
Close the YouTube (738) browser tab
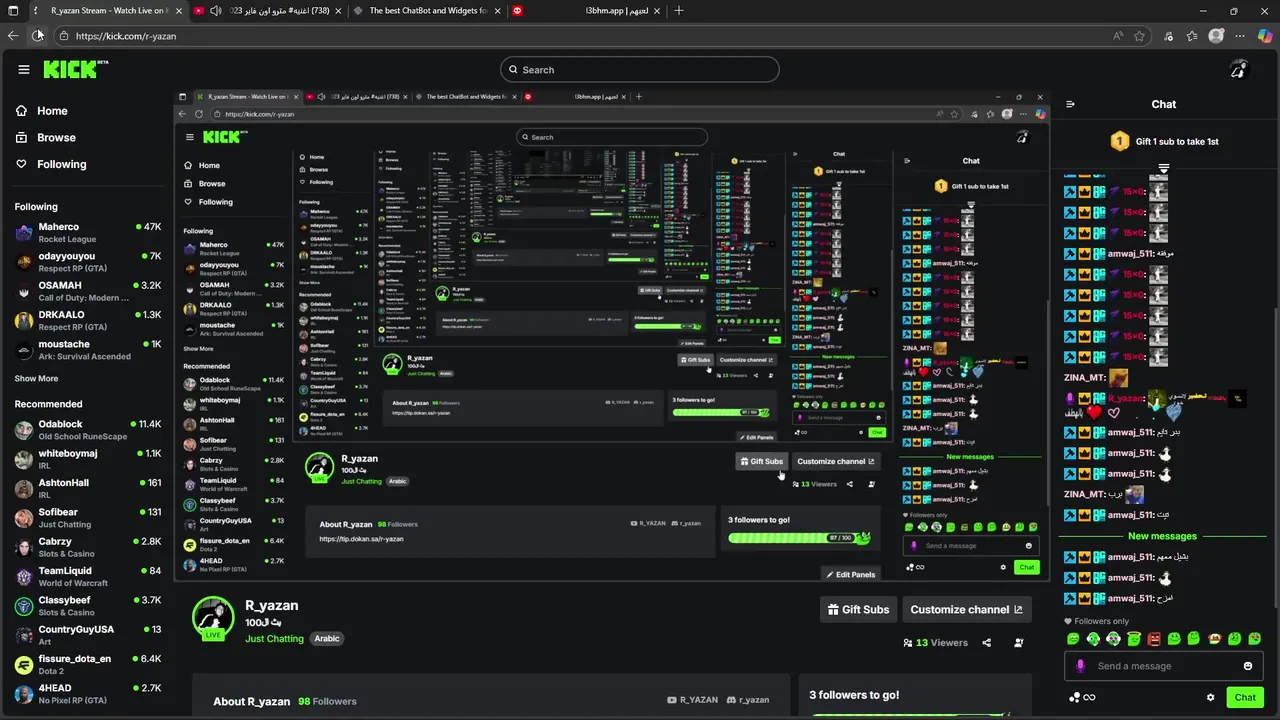pyautogui.click(x=336, y=11)
